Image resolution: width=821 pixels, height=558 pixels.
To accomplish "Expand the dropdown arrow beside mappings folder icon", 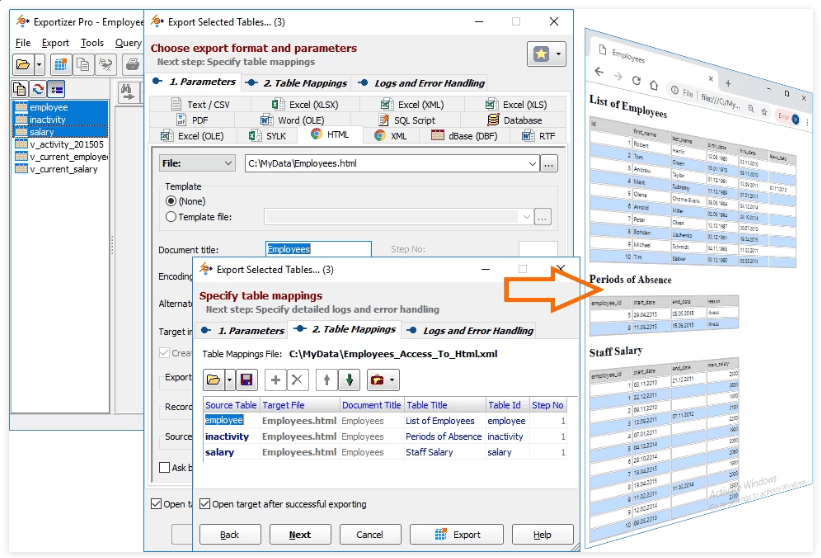I will pos(229,380).
